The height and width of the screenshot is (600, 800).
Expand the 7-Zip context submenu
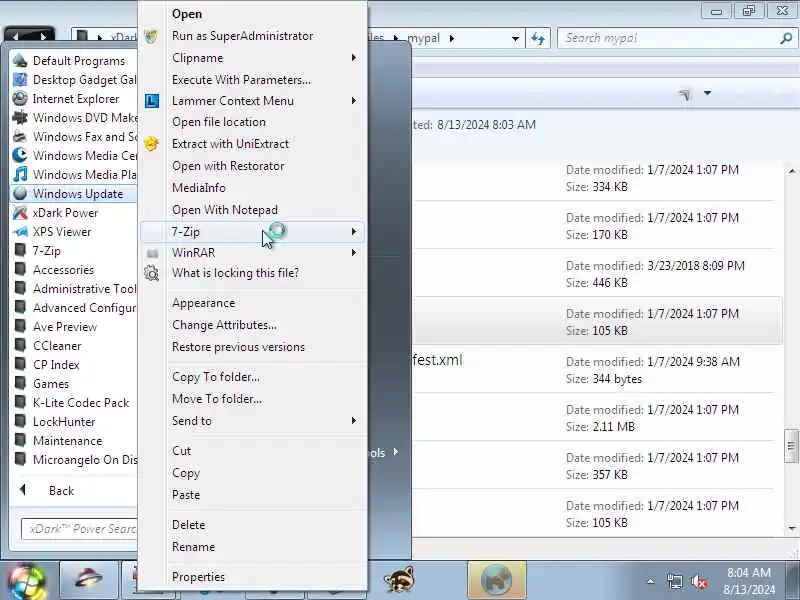tap(253, 232)
